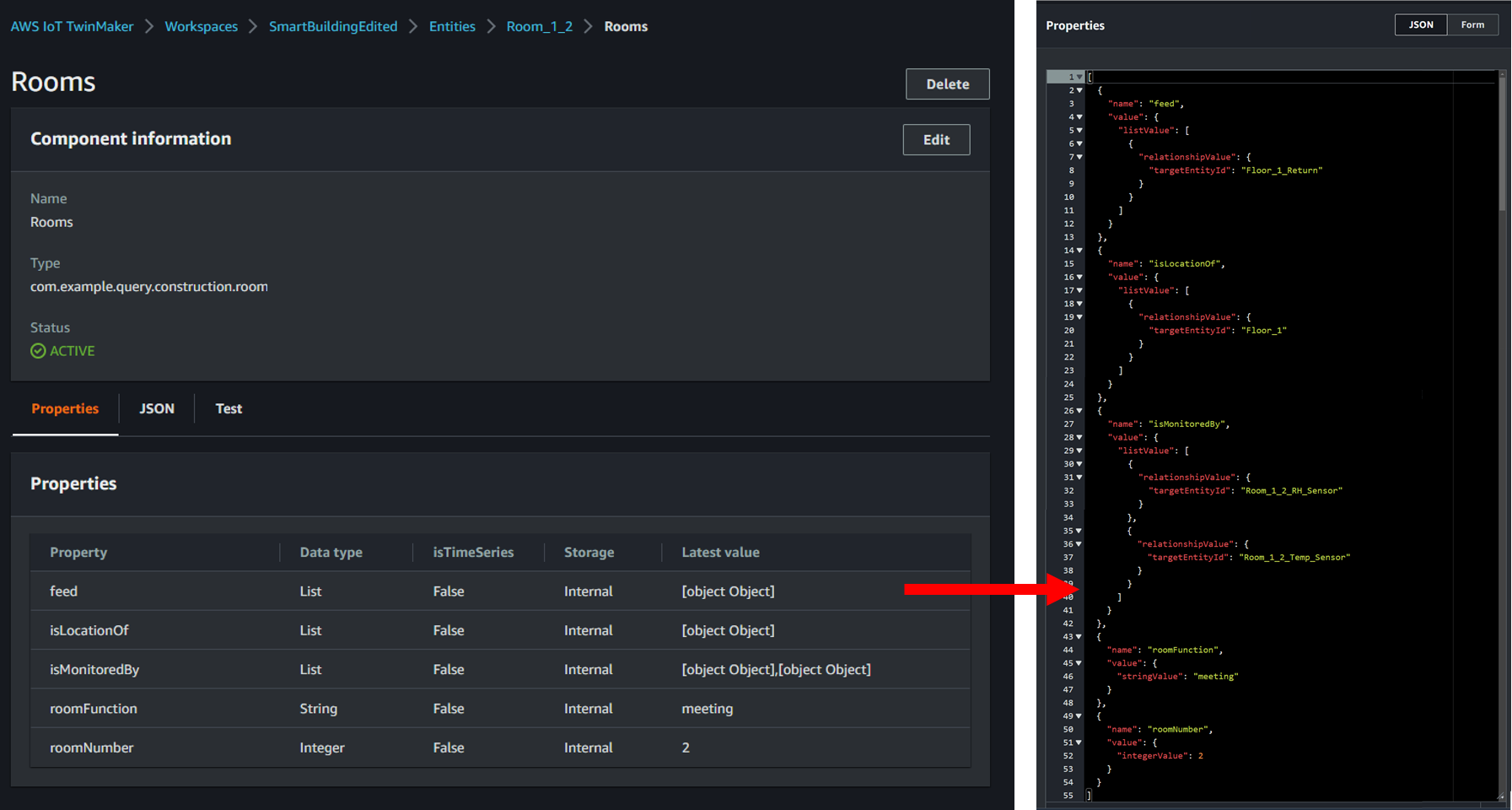Switch to the JSON tab
This screenshot has width=1512, height=810.
(156, 408)
